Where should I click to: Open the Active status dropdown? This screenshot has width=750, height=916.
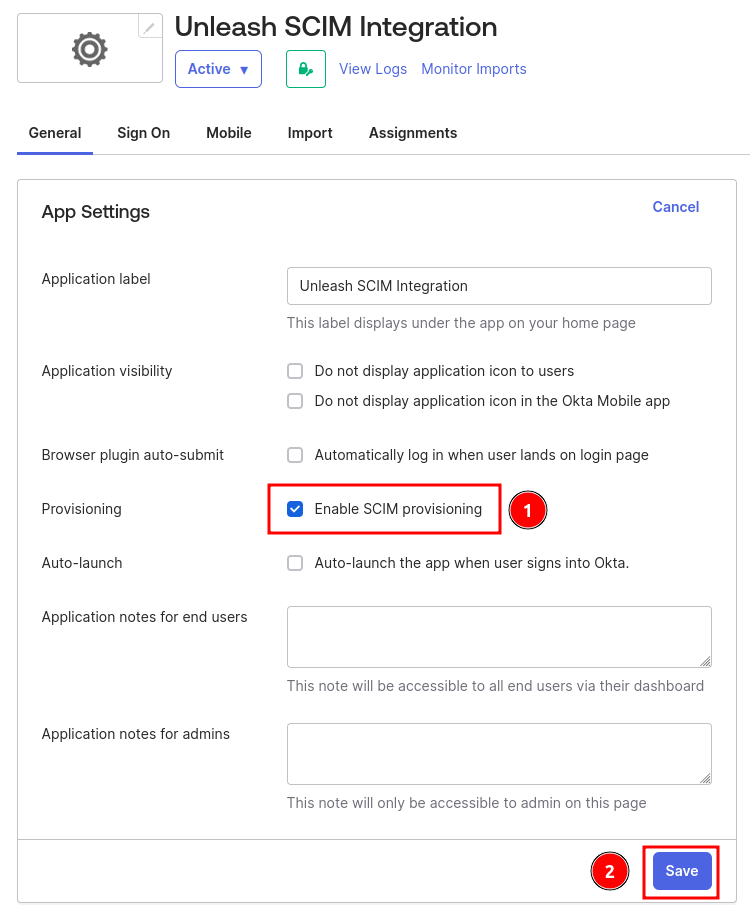click(x=218, y=69)
